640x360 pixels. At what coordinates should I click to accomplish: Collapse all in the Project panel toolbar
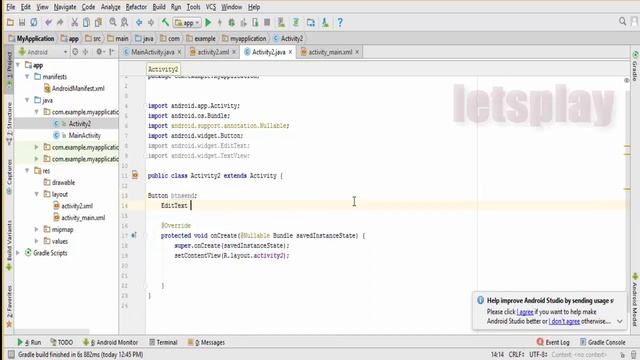(x=86, y=52)
